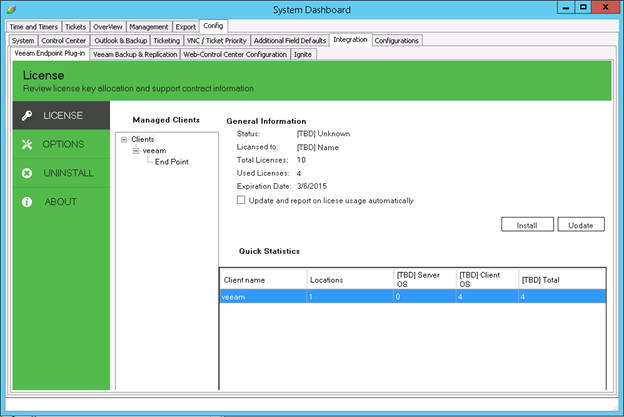Select the veeam row in Quick Statistics
Image resolution: width=624 pixels, height=417 pixels.
pos(410,297)
